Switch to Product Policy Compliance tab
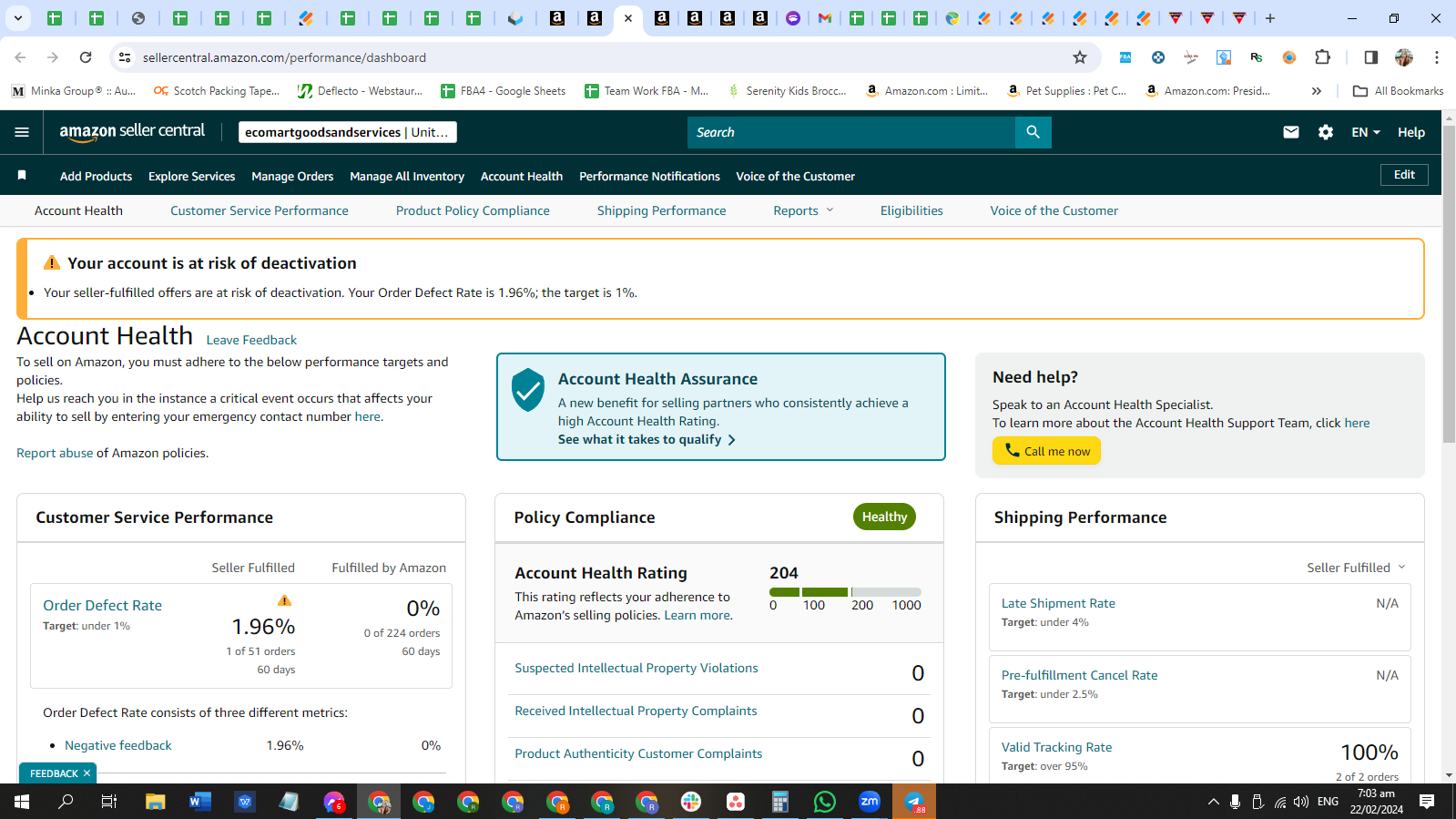This screenshot has width=1456, height=819. click(473, 210)
